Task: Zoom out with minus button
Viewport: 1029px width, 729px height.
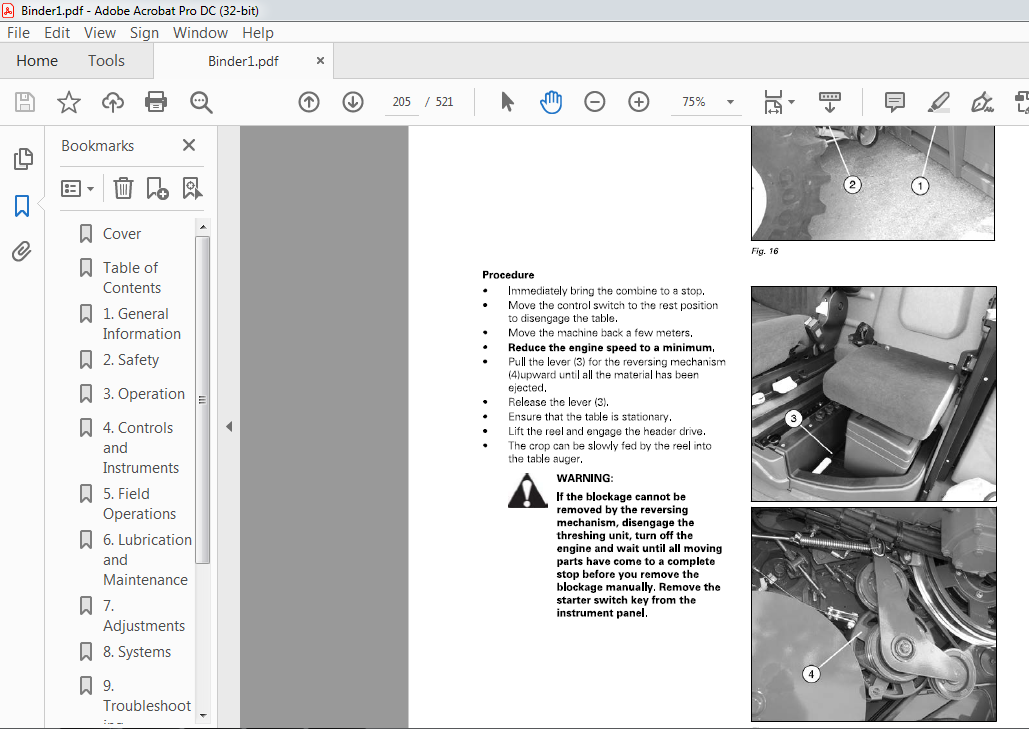Action: pos(595,102)
